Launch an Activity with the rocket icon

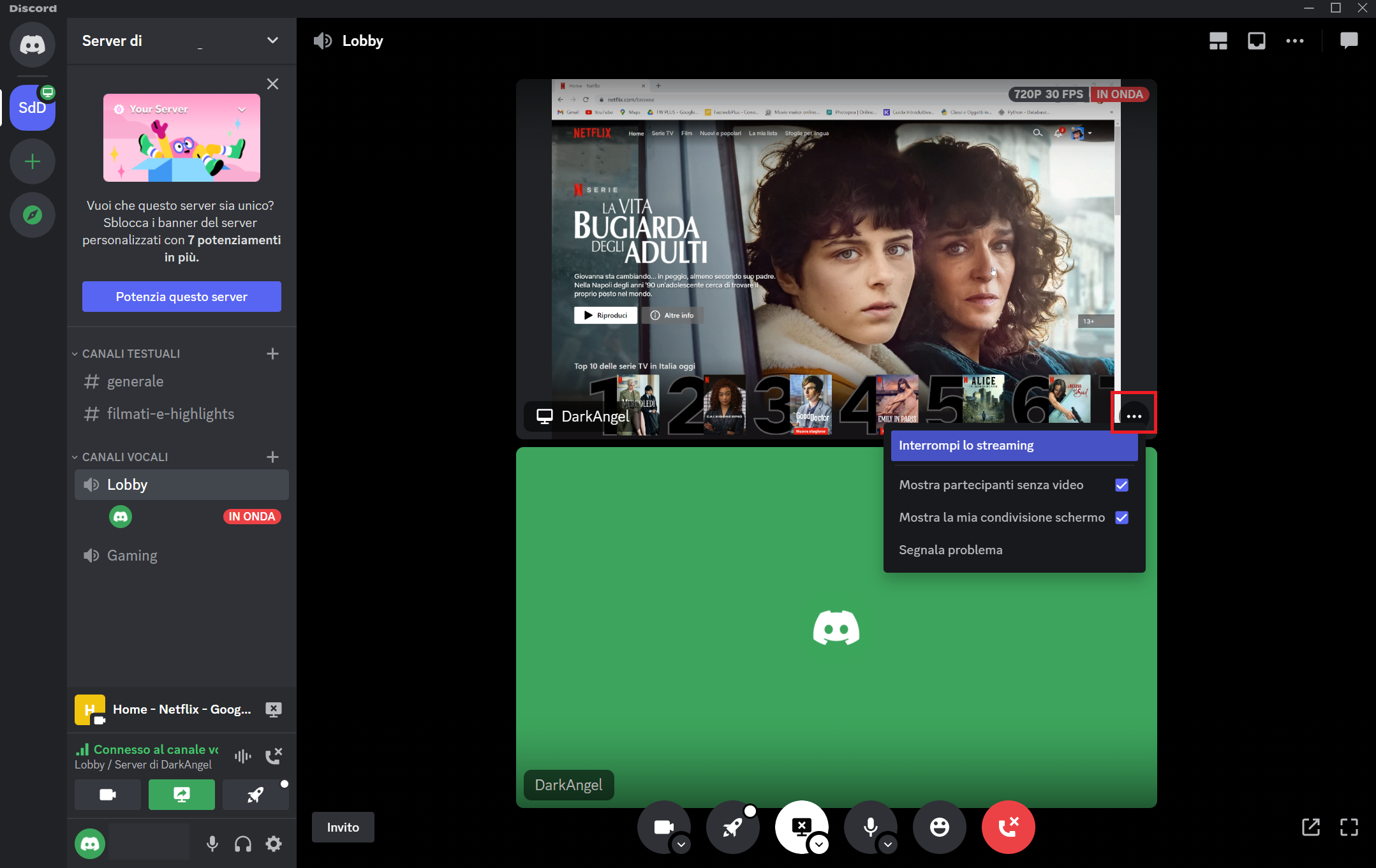coord(732,827)
